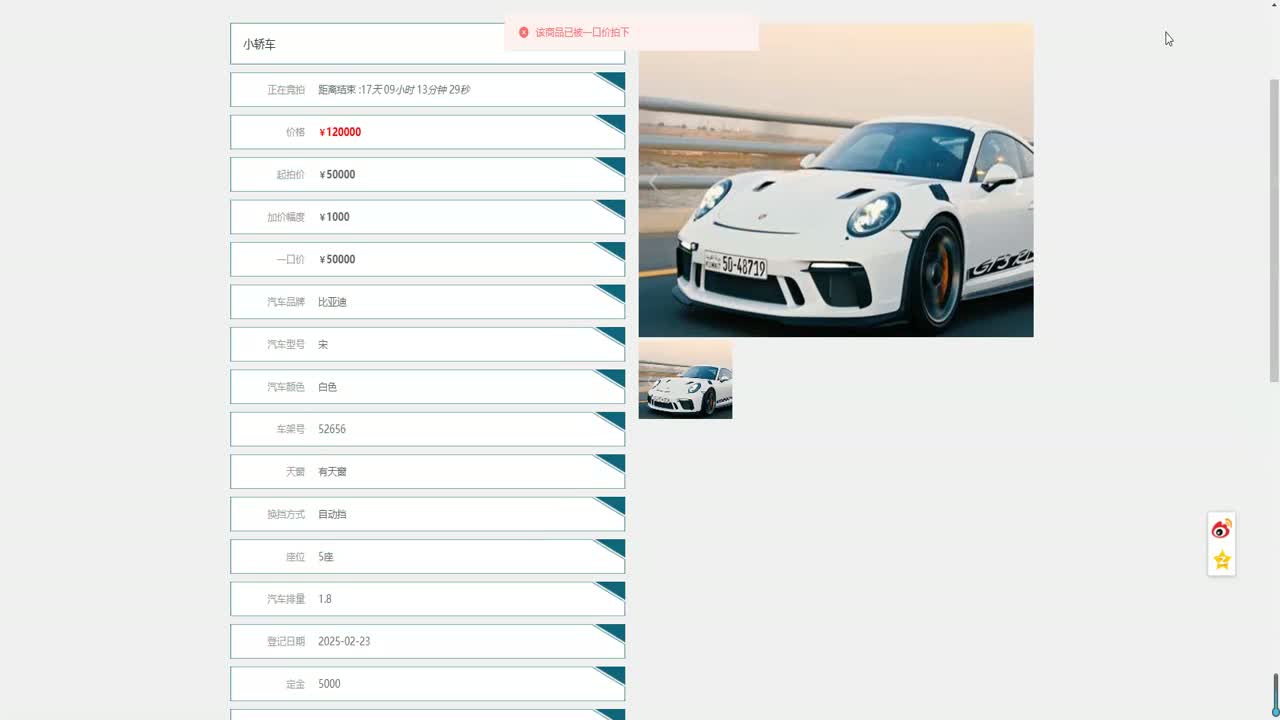Click the red price ¥120000
Image resolution: width=1280 pixels, height=720 pixels.
point(340,132)
